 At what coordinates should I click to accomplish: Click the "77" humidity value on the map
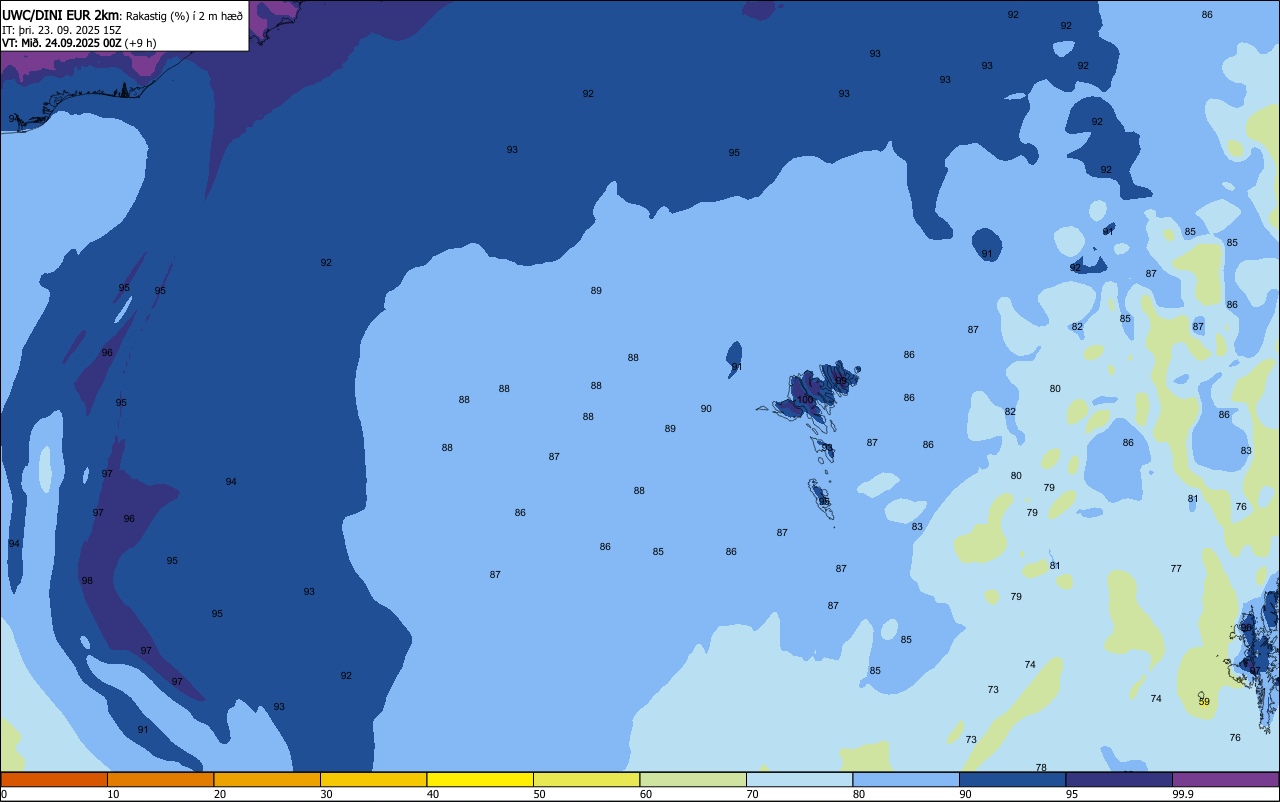tap(1176, 569)
